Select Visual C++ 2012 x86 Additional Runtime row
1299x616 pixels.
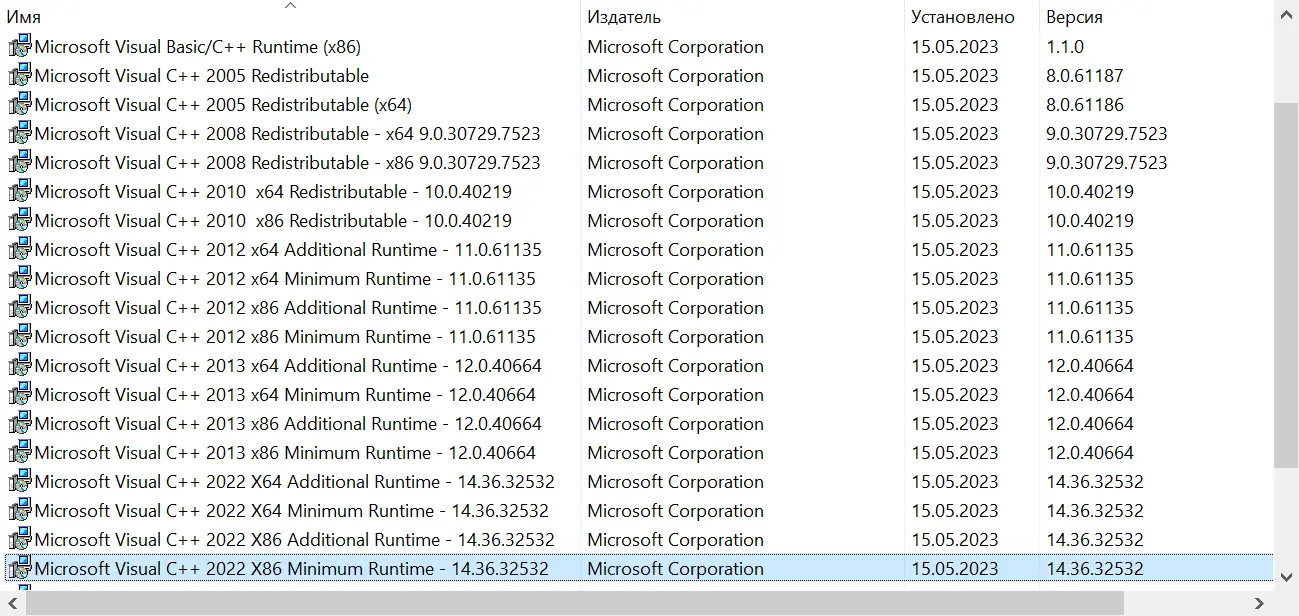tap(288, 308)
